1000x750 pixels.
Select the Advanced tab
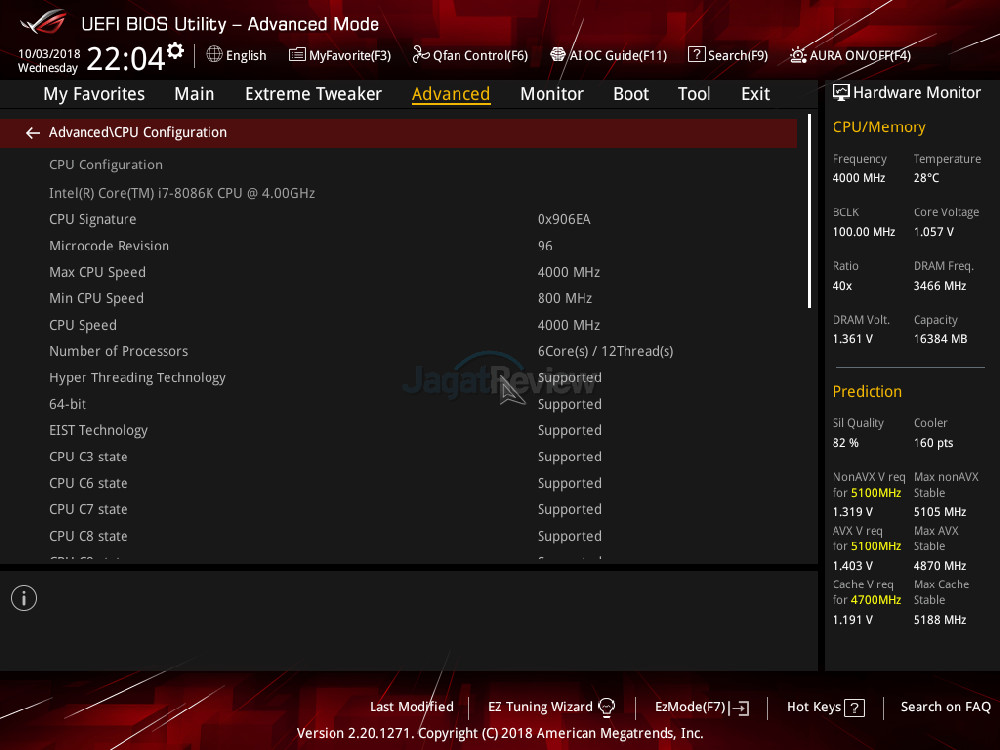pos(451,94)
